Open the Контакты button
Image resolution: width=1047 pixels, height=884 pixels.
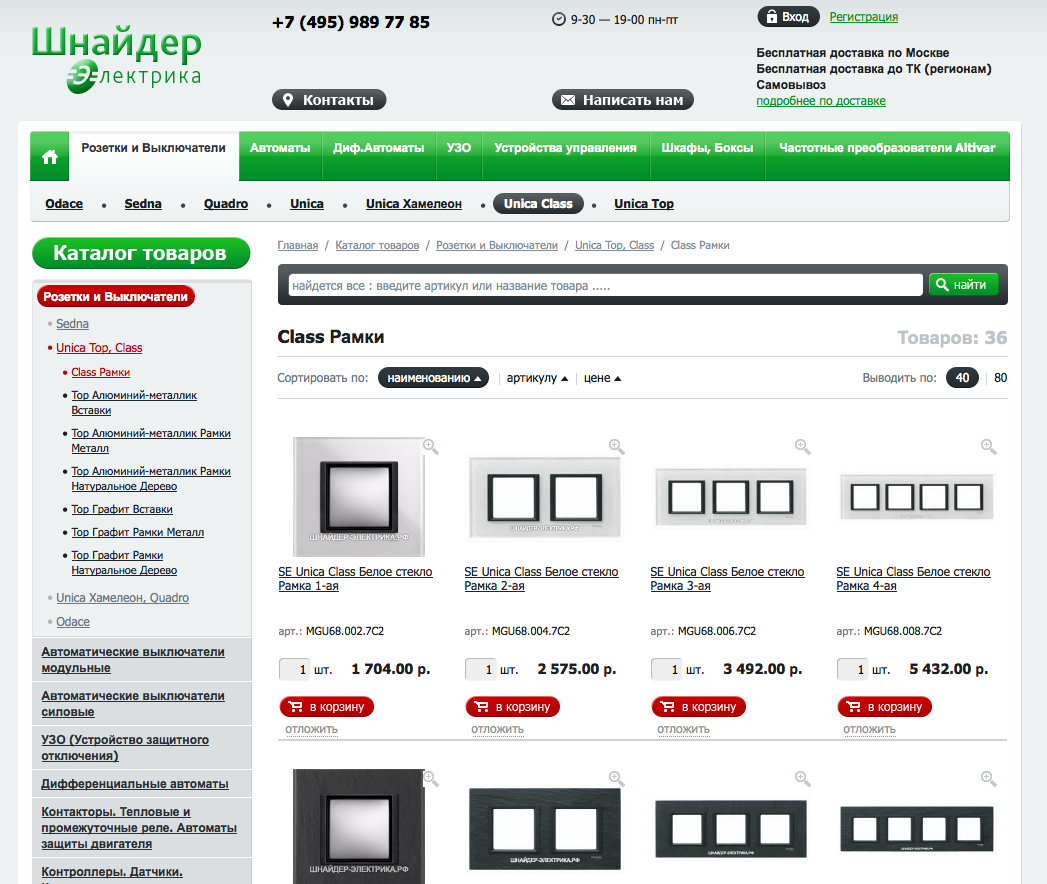329,99
